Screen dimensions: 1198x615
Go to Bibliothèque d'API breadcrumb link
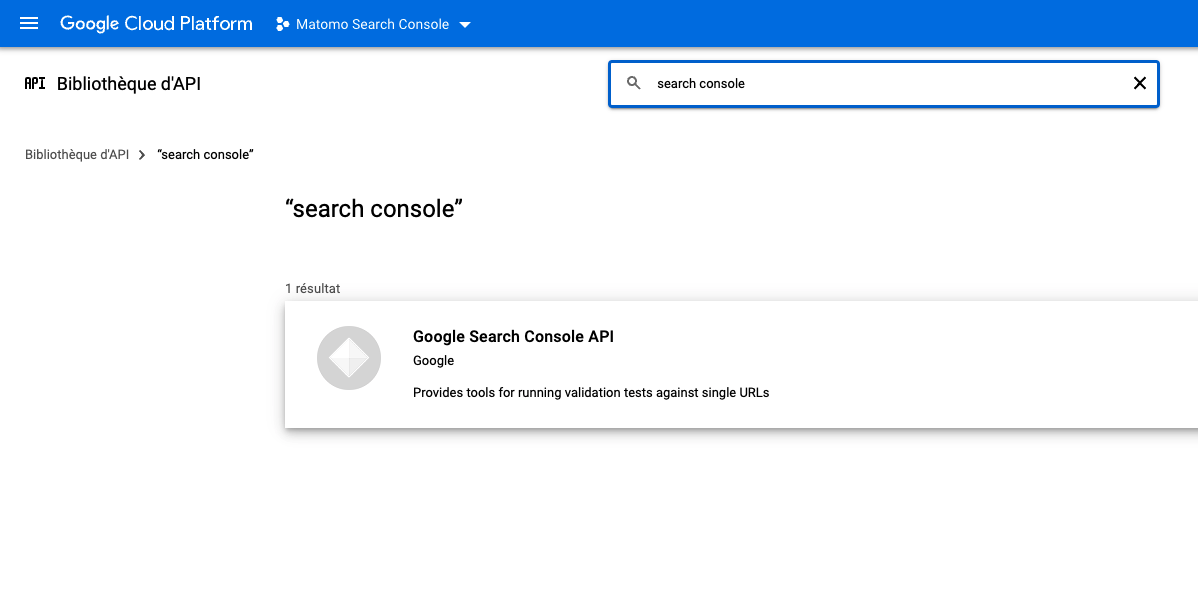(77, 155)
